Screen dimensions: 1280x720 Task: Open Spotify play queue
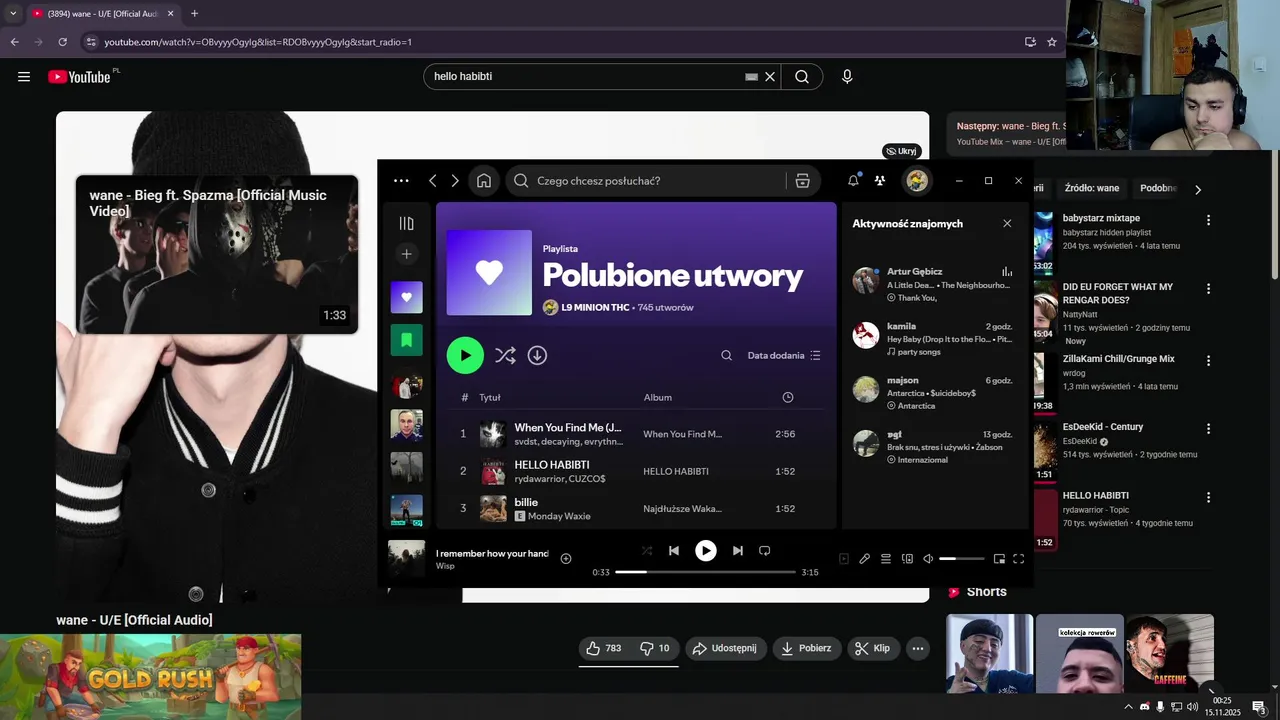click(x=886, y=559)
